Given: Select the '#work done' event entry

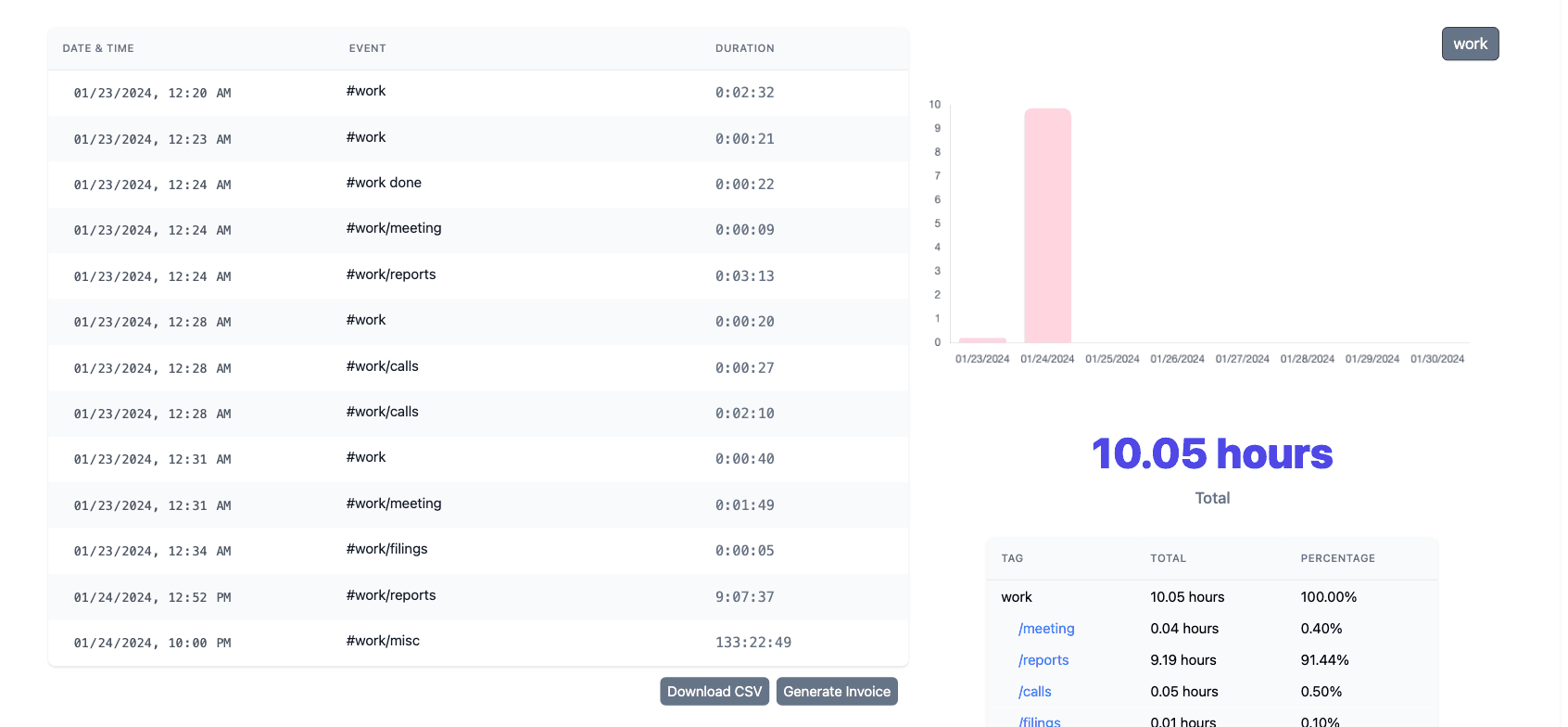Looking at the screenshot, I should pyautogui.click(x=384, y=183).
